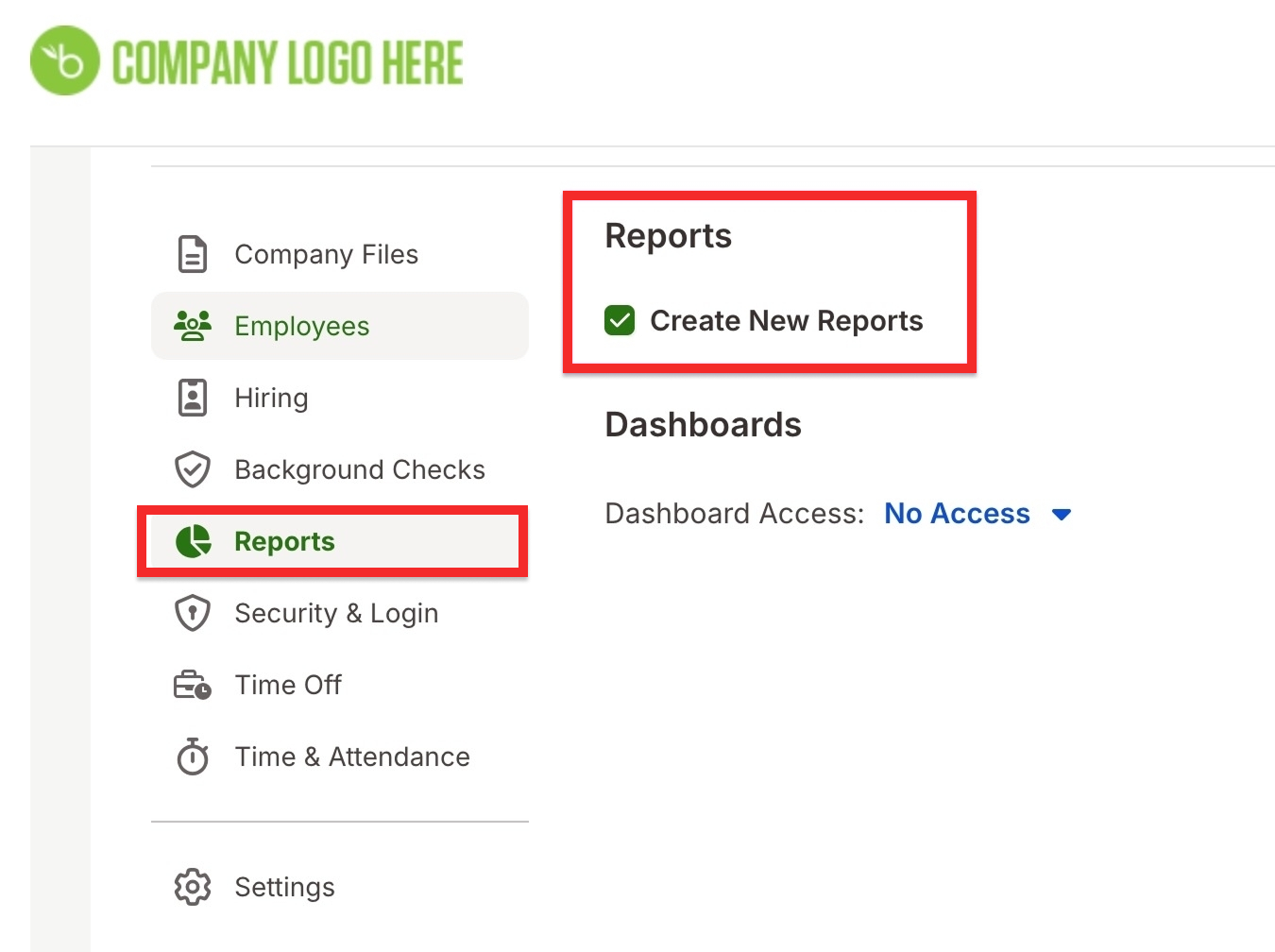
Task: Click the Hiring ID badge icon
Action: (x=193, y=398)
